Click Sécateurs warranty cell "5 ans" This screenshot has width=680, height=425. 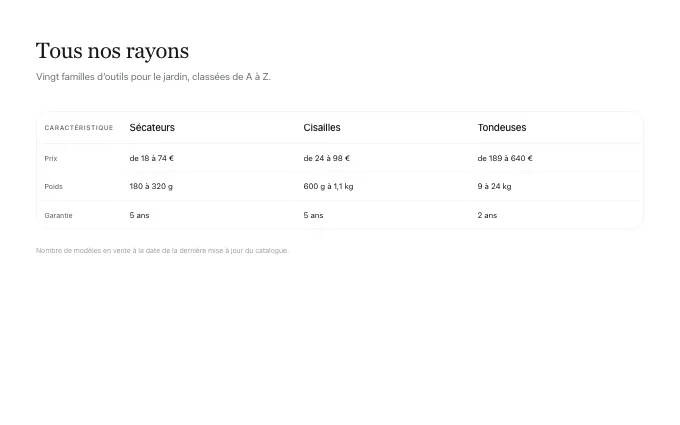click(x=139, y=216)
